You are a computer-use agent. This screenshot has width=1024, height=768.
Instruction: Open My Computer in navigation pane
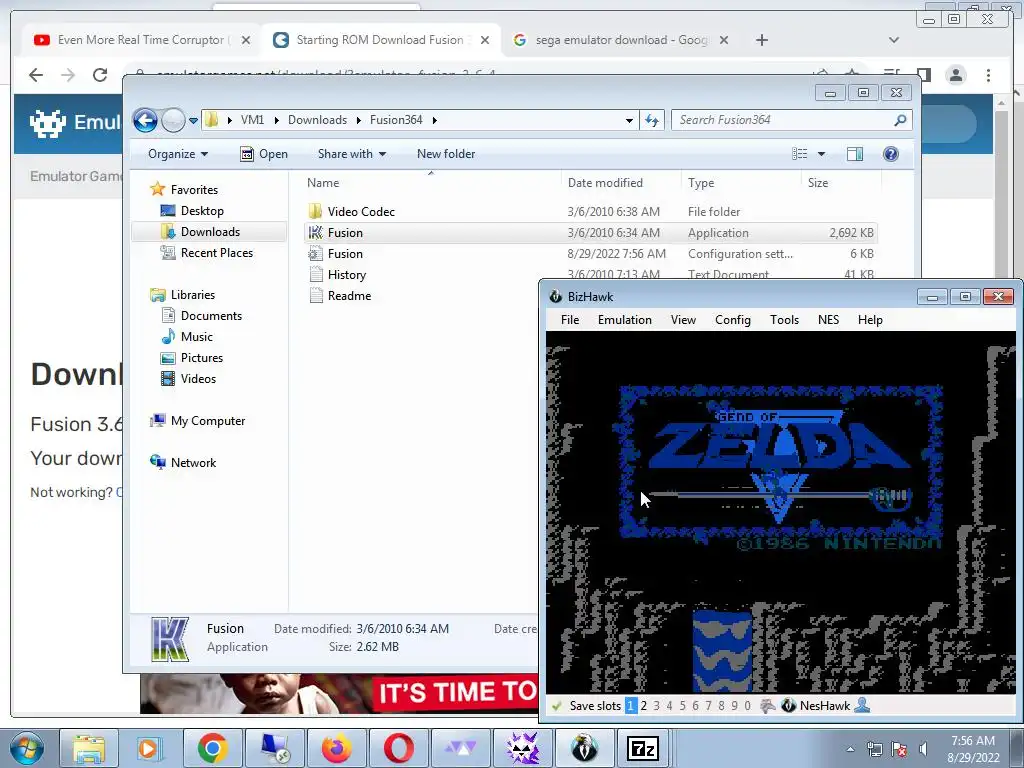click(208, 421)
